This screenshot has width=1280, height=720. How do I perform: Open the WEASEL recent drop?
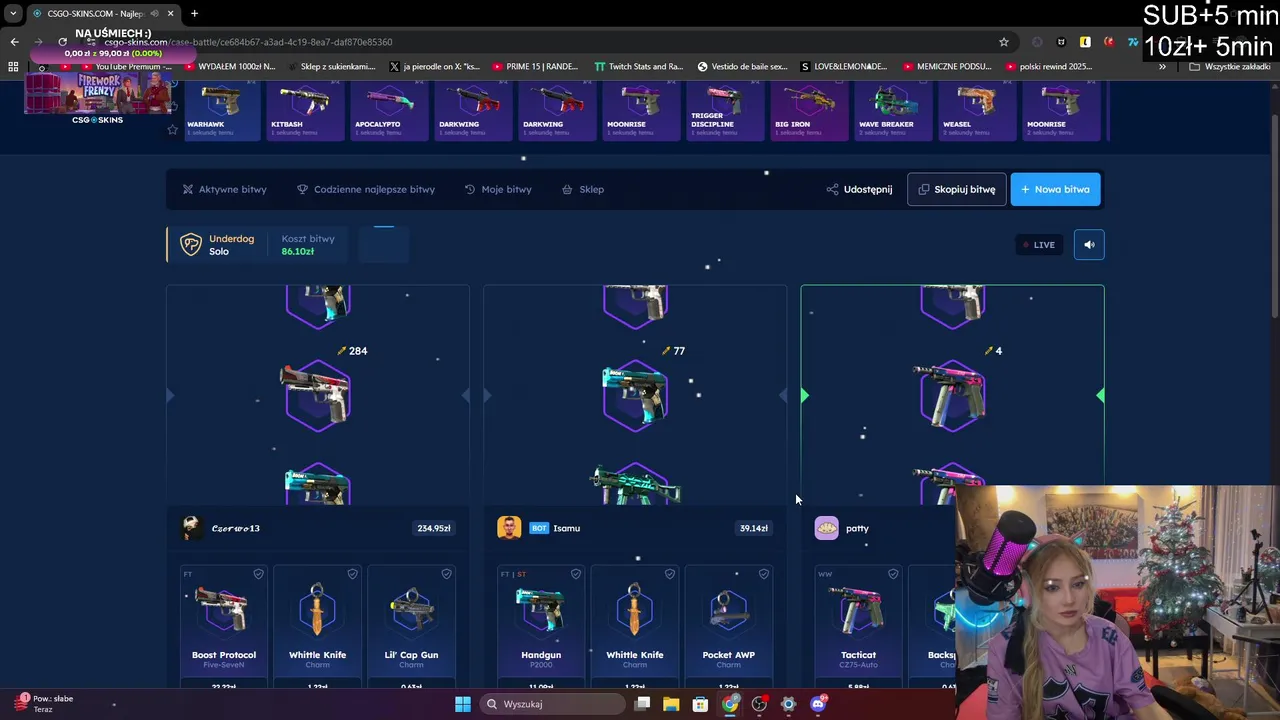[x=978, y=110]
